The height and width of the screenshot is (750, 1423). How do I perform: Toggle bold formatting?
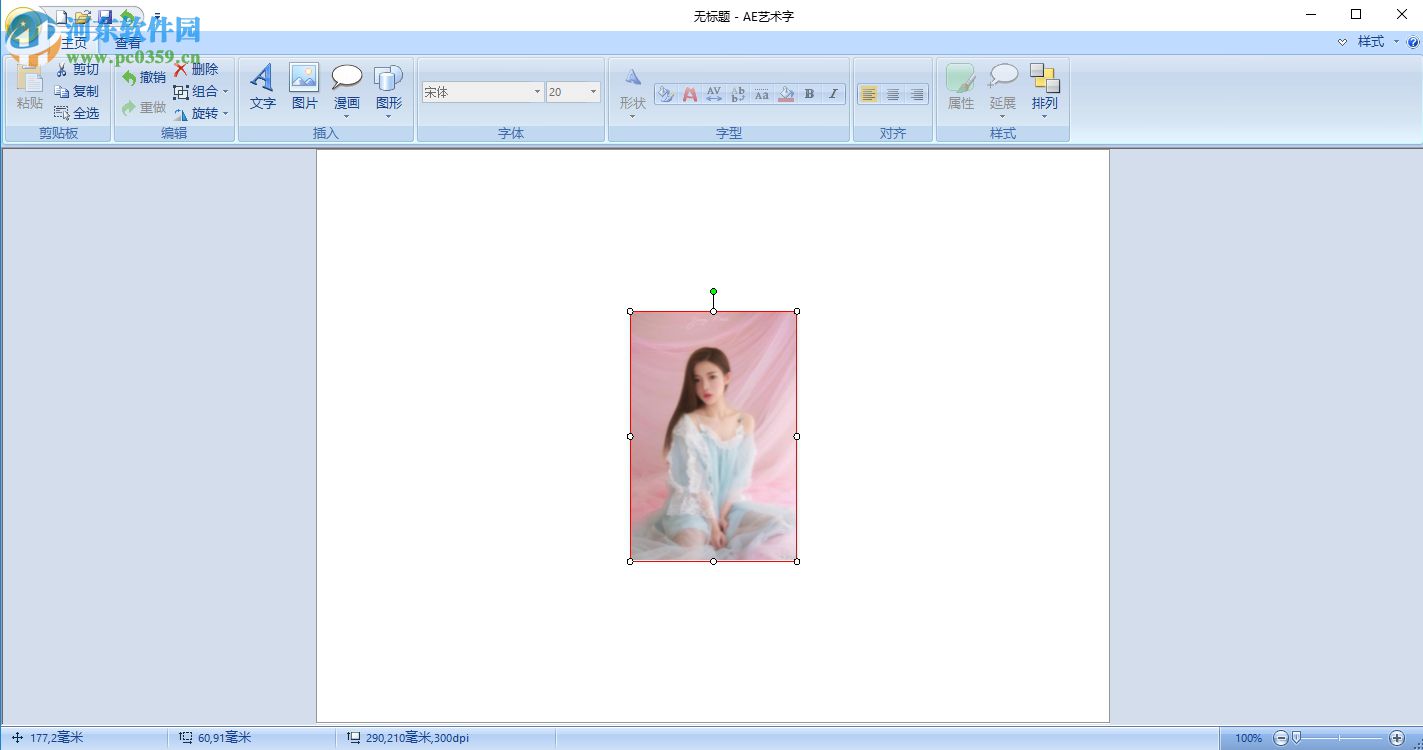pos(809,94)
